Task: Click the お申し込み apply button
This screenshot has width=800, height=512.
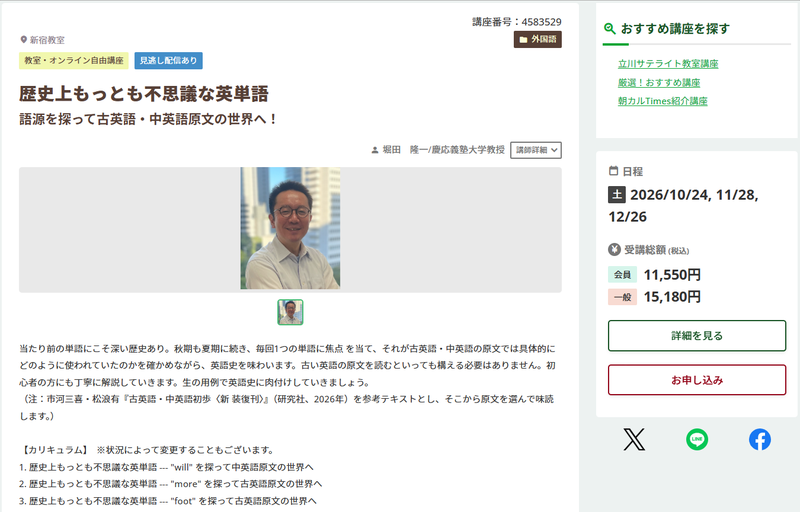Action: [697, 380]
